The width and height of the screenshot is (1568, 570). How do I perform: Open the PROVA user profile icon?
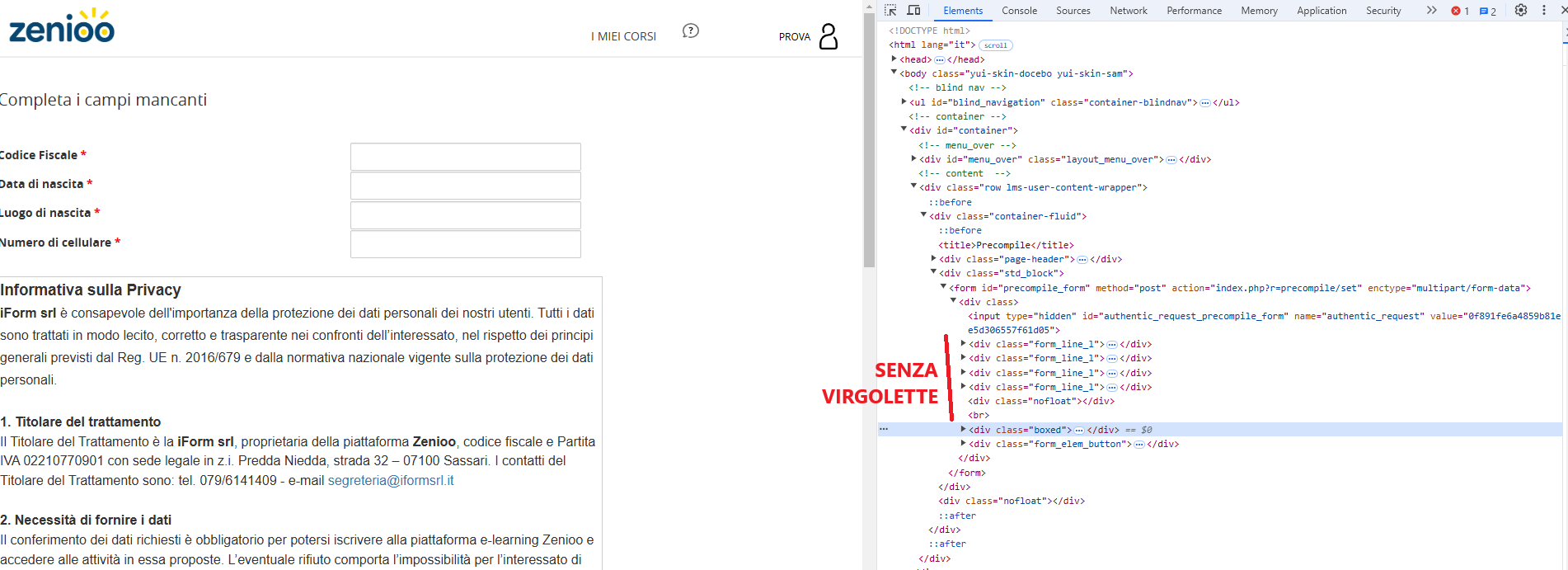tap(829, 36)
